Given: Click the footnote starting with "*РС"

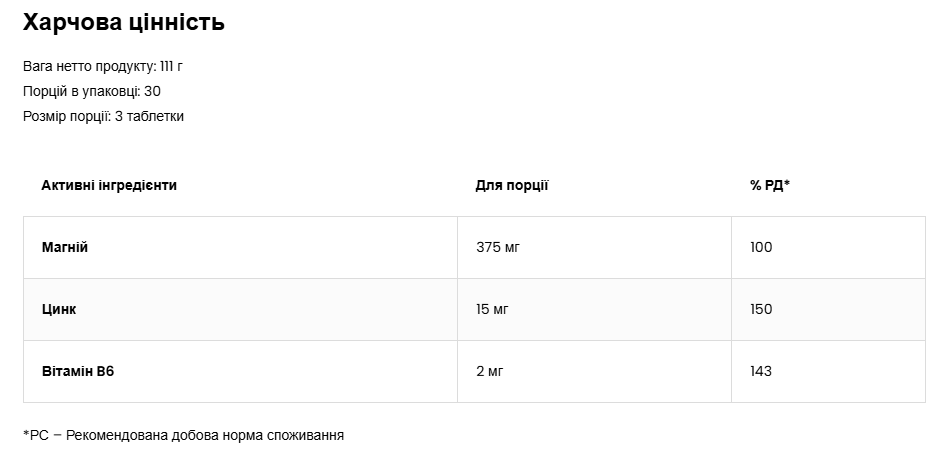Looking at the screenshot, I should click(183, 436).
